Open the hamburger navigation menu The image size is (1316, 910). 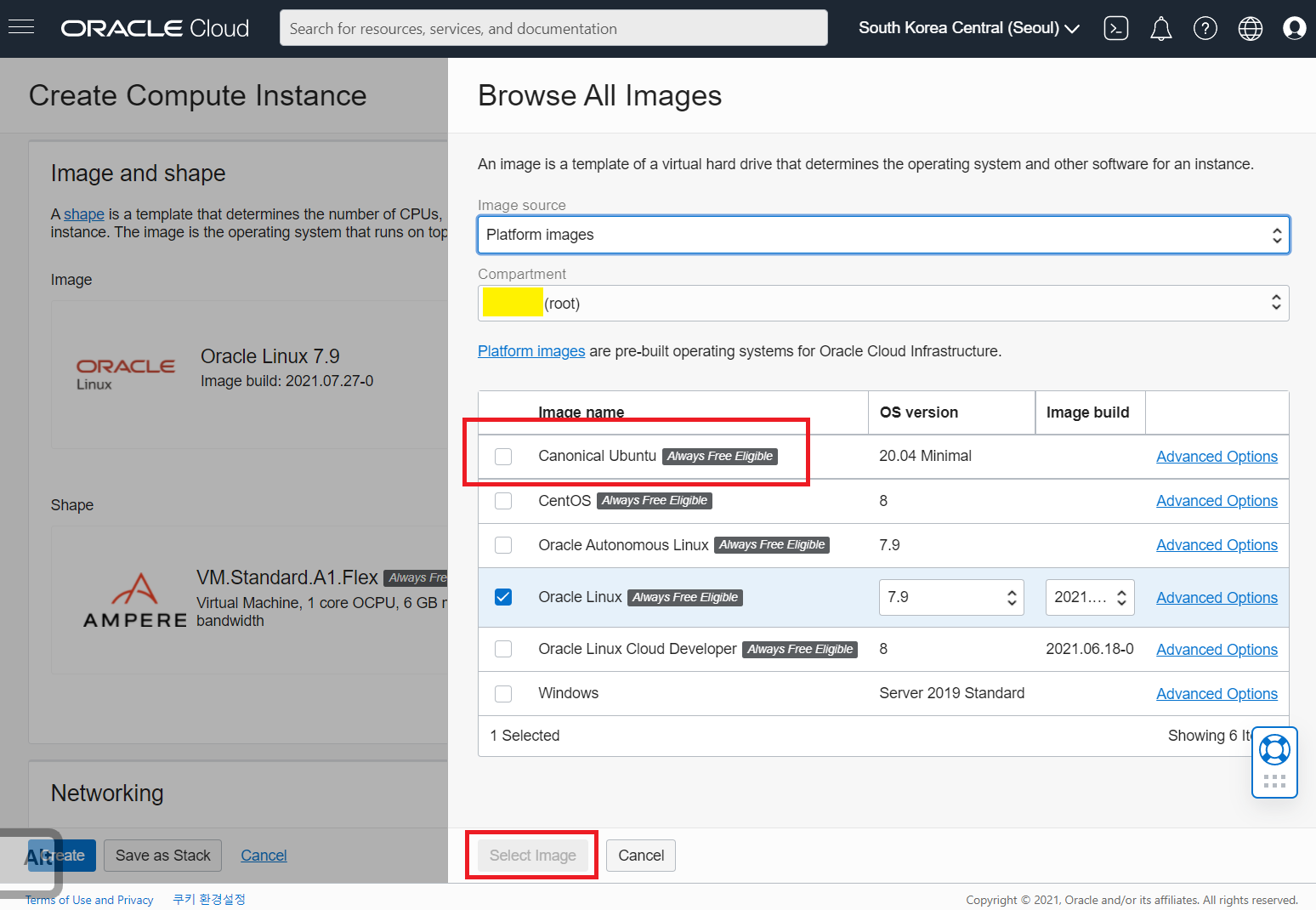(21, 28)
